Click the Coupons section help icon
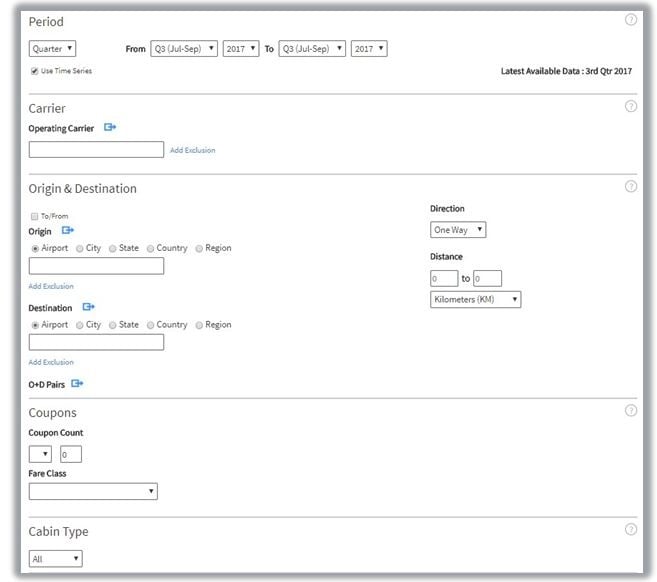Screen dimensions: 657x582 [630, 410]
